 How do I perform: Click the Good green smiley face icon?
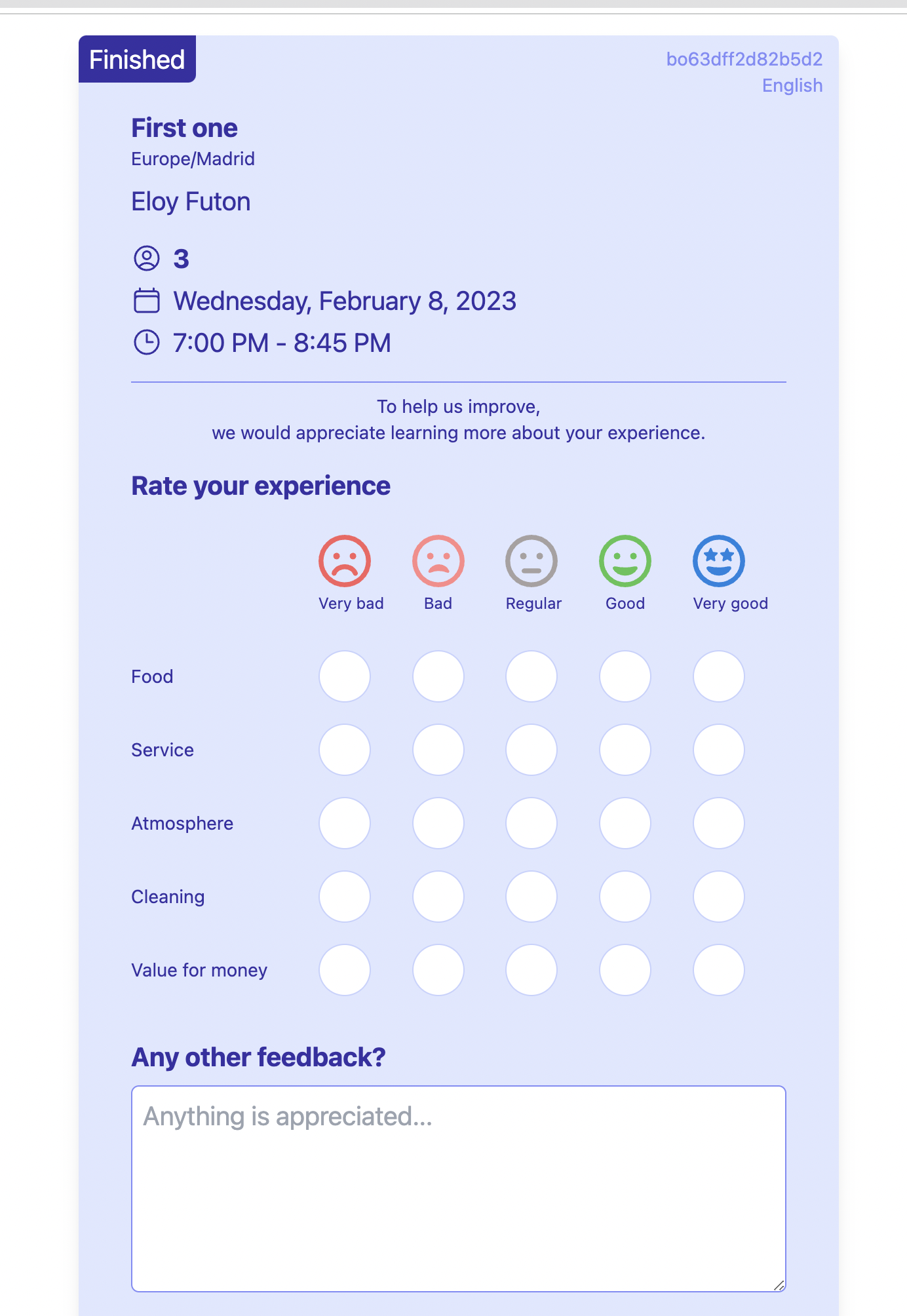(x=625, y=561)
